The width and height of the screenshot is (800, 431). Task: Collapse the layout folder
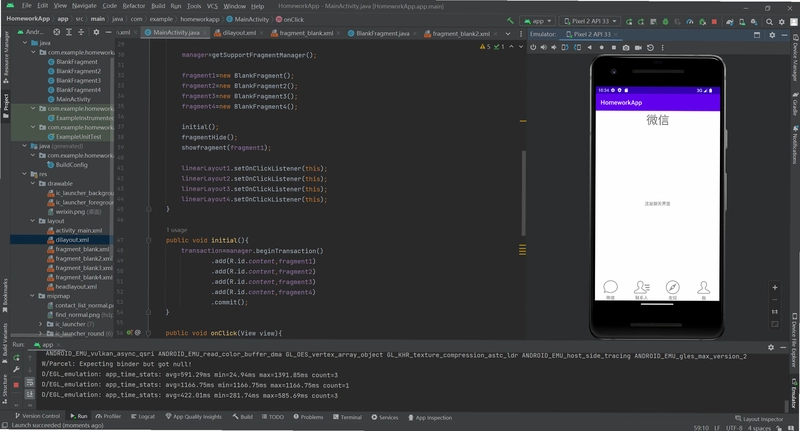[33, 221]
